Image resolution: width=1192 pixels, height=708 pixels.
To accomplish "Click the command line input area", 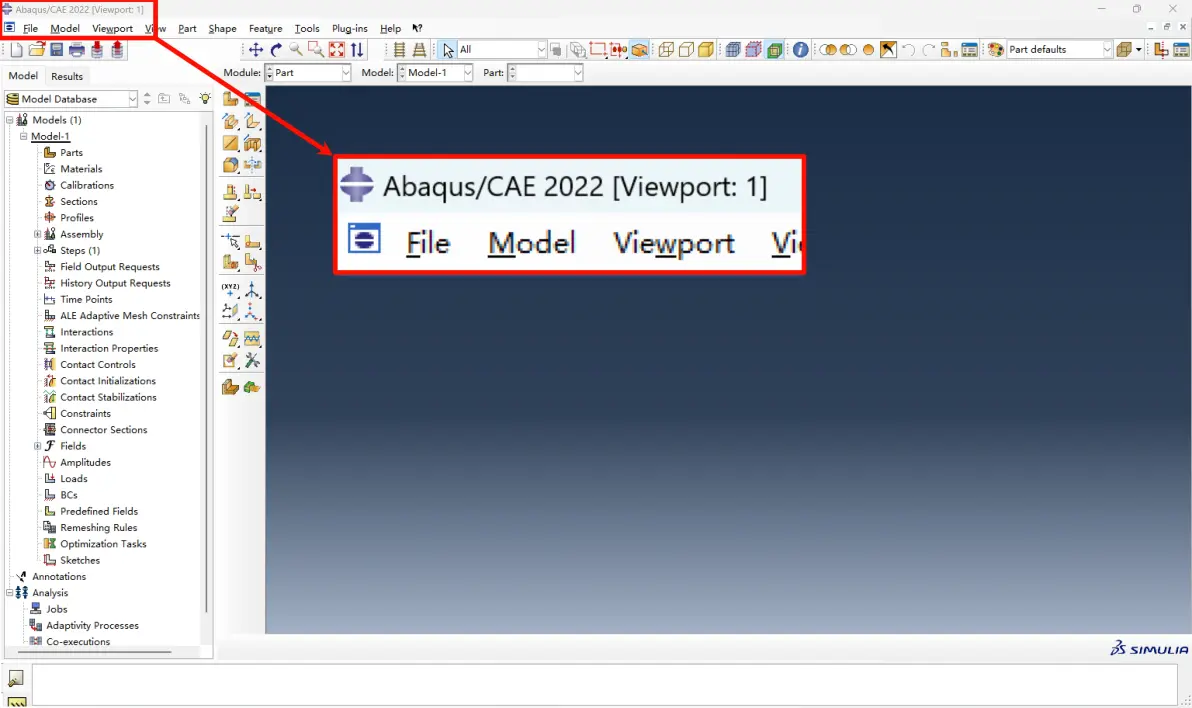I will tap(604, 684).
